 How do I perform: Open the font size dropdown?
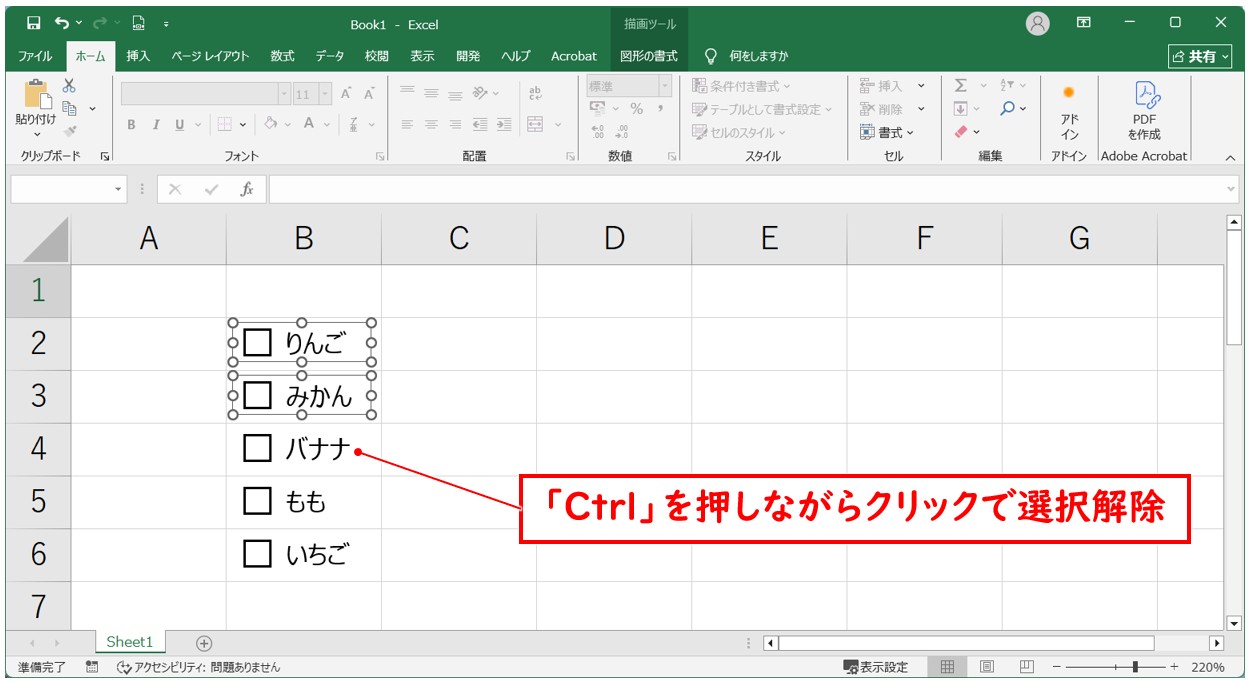point(325,94)
